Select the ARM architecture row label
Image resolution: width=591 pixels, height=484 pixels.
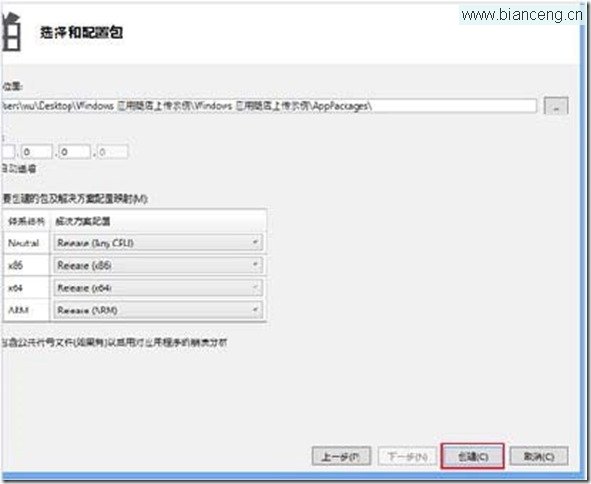[18, 310]
